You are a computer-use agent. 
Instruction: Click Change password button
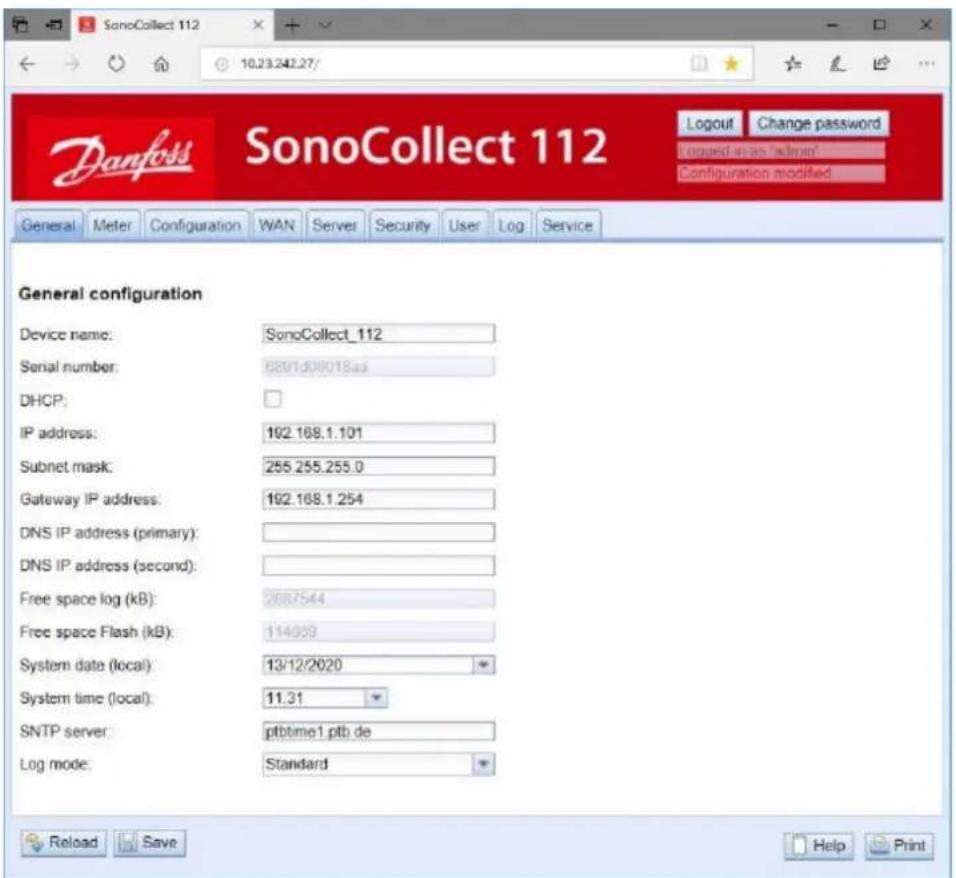click(x=819, y=124)
